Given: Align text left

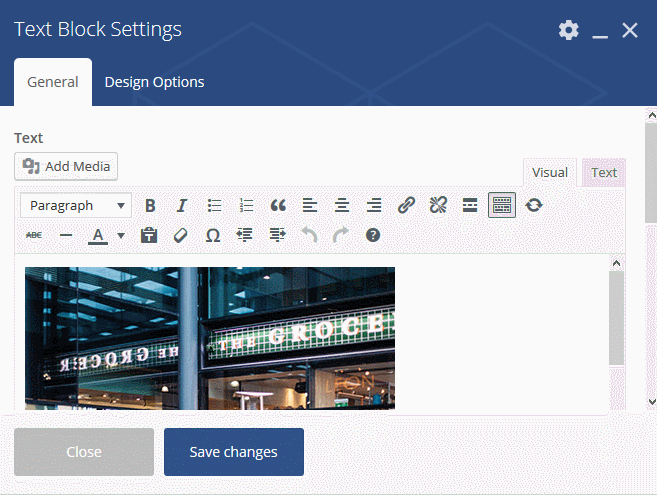Looking at the screenshot, I should (x=310, y=205).
